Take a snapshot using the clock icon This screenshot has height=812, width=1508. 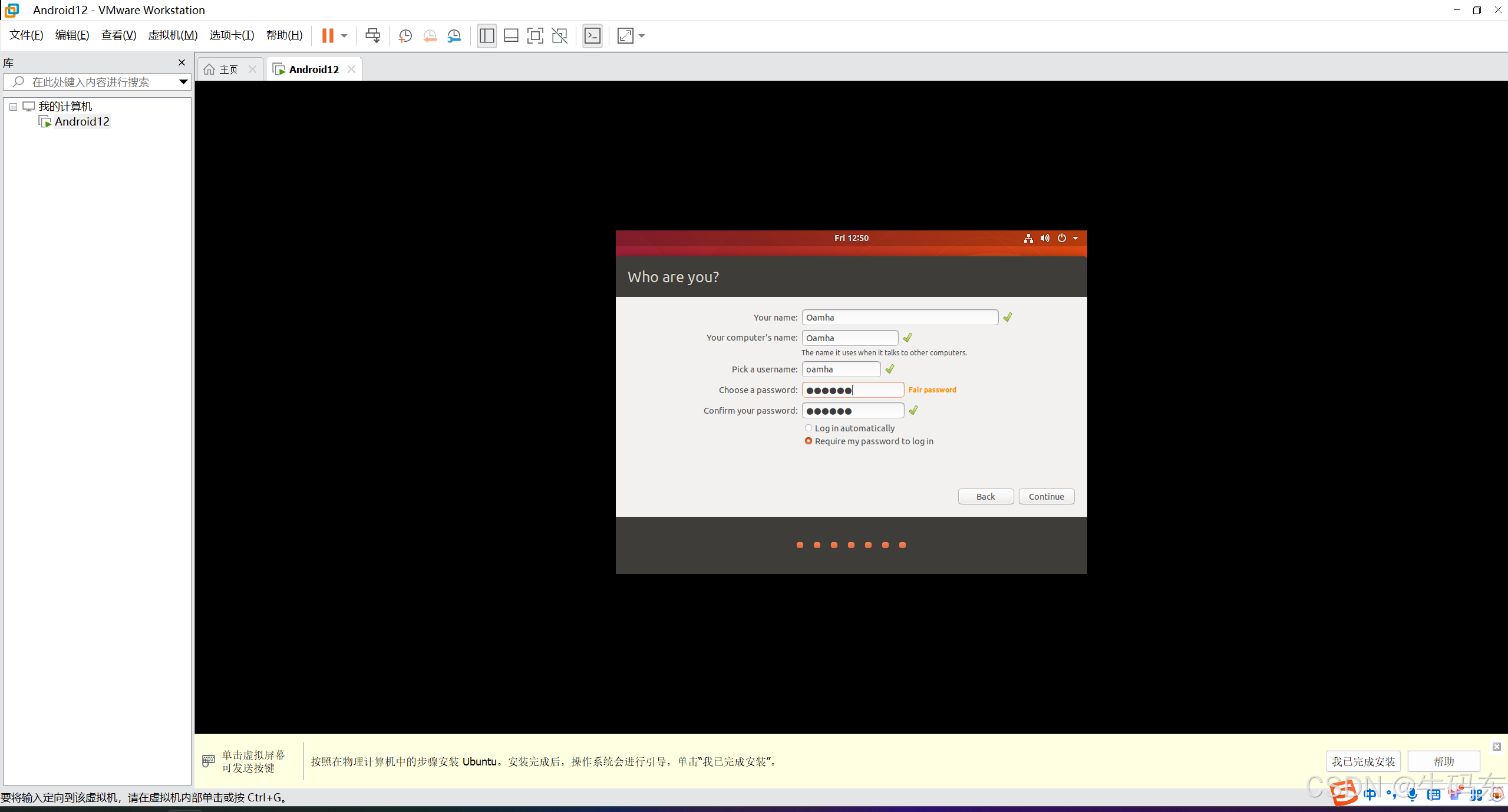point(405,36)
